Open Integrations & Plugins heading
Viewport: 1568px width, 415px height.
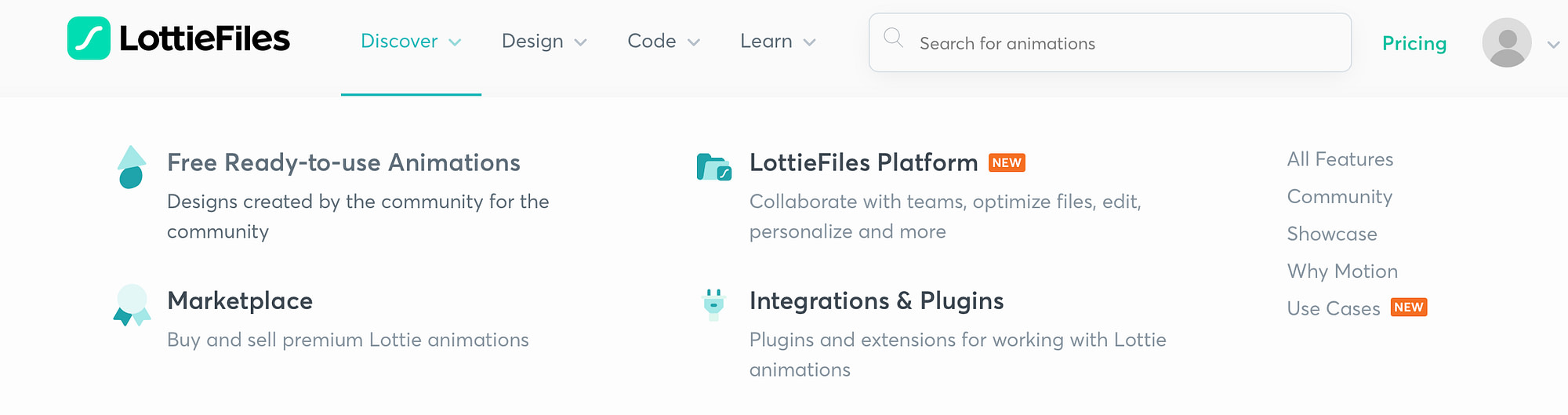pyautogui.click(x=876, y=300)
